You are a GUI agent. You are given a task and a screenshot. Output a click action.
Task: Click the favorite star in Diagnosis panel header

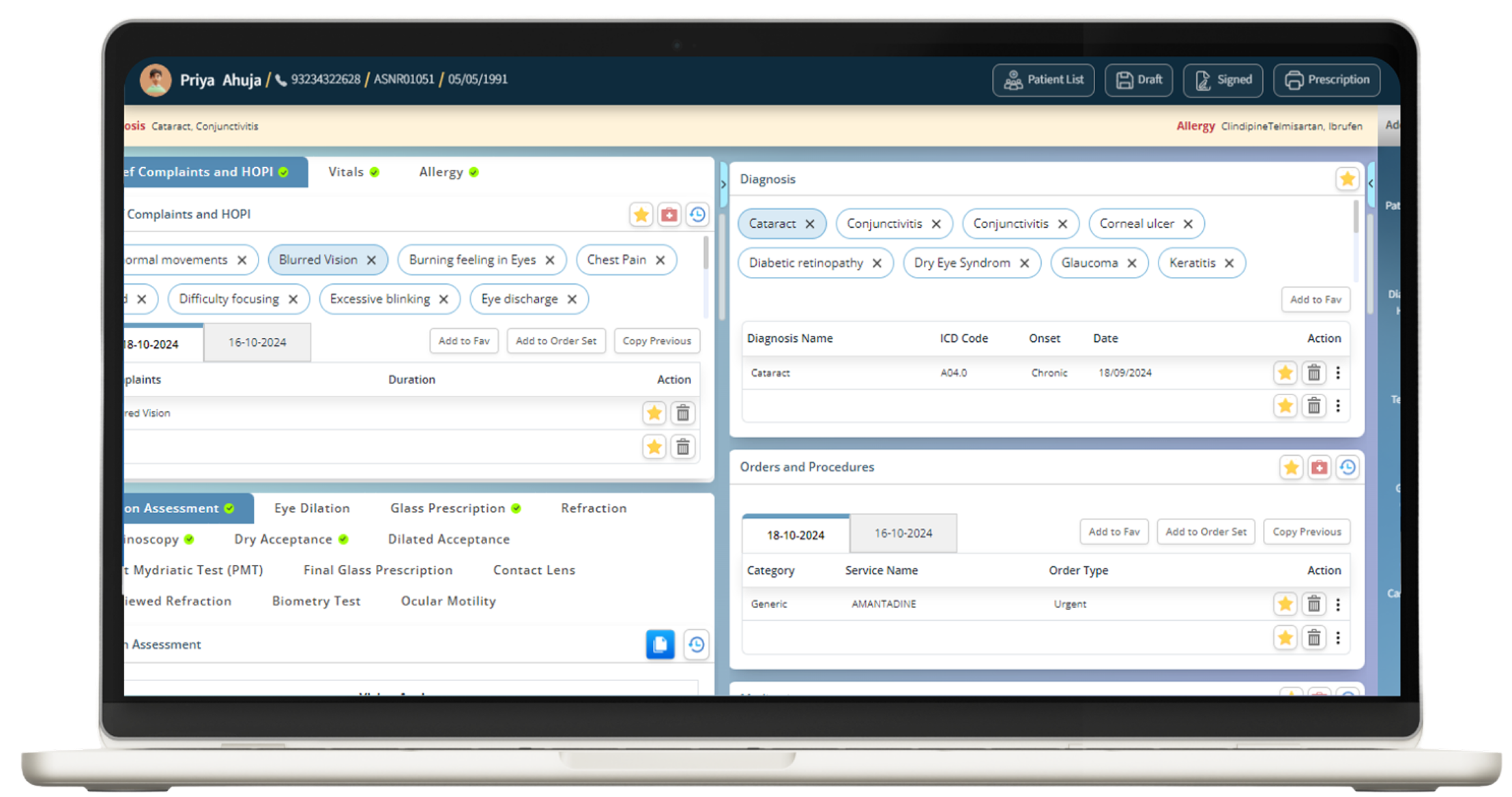[1347, 179]
